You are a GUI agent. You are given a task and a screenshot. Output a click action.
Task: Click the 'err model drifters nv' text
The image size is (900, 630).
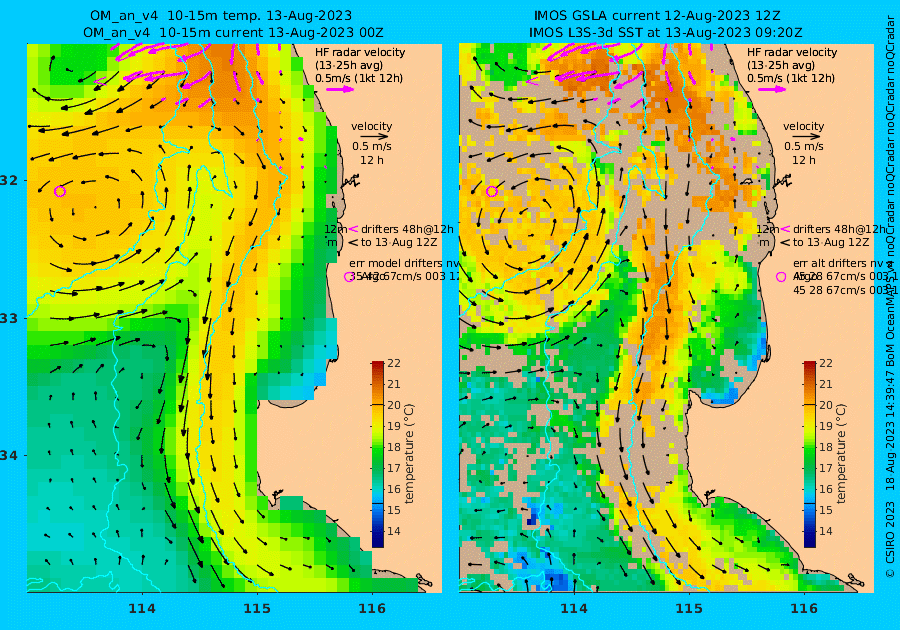point(404,263)
